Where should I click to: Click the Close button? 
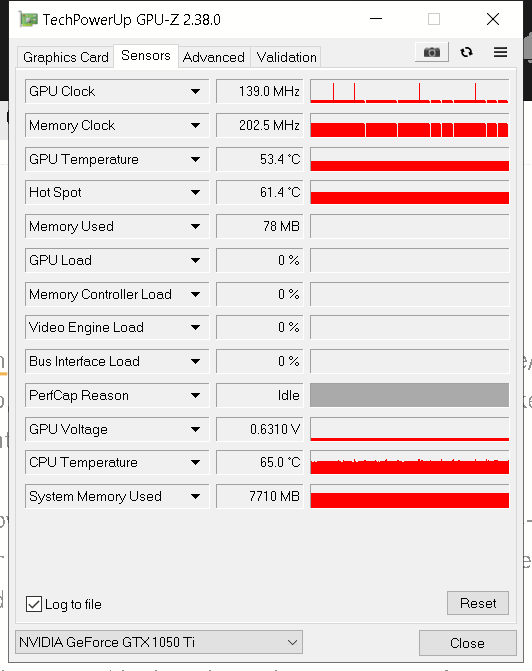467,643
